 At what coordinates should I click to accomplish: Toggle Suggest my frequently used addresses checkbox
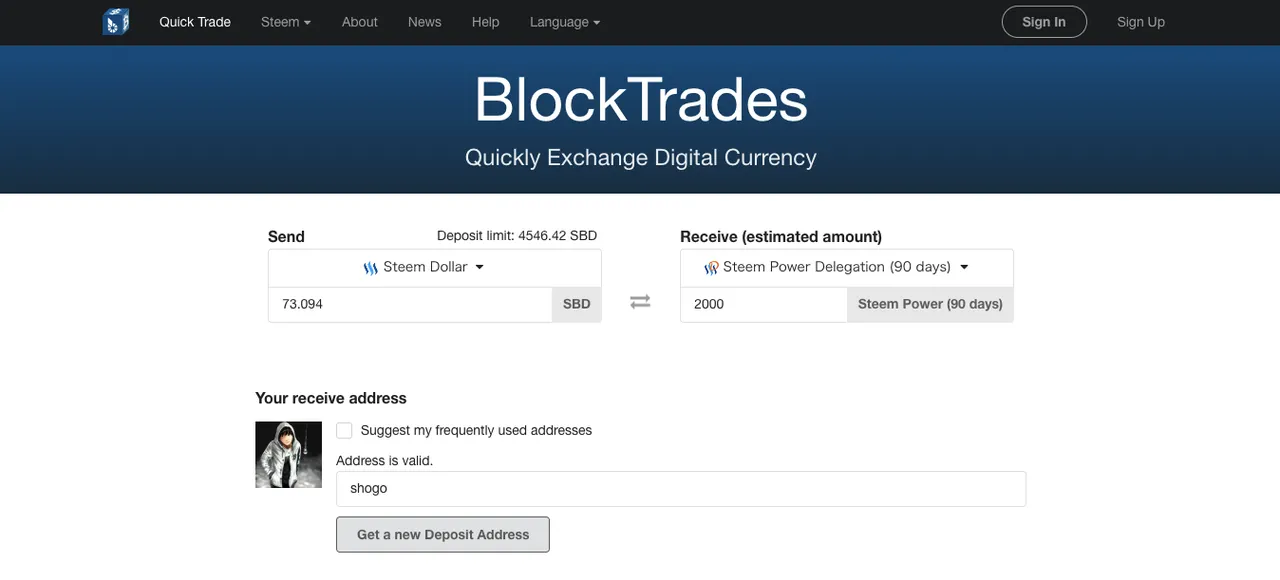pos(344,430)
